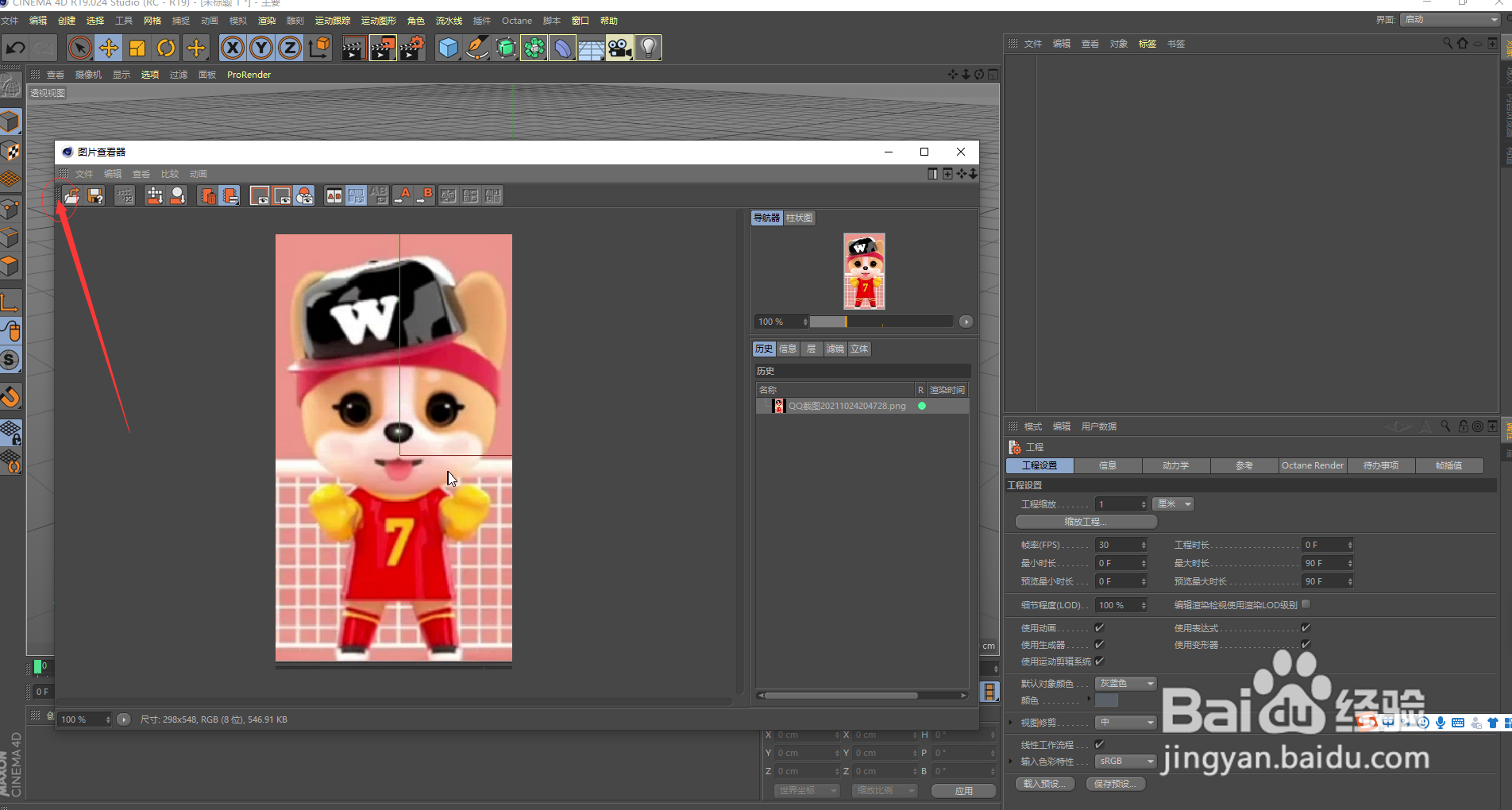Add a Camera object
Image resolution: width=1512 pixels, height=810 pixels.
click(619, 48)
